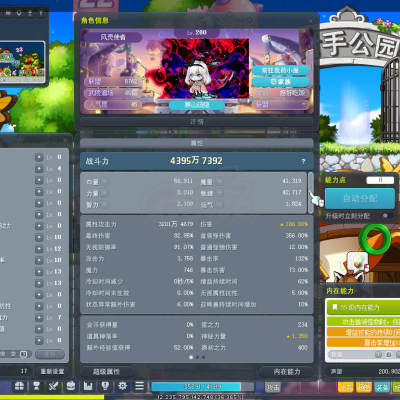Image resolution: width=400 pixels, height=400 pixels.
Task: Click the plus button on Lv 7 row
Action: point(39,318)
